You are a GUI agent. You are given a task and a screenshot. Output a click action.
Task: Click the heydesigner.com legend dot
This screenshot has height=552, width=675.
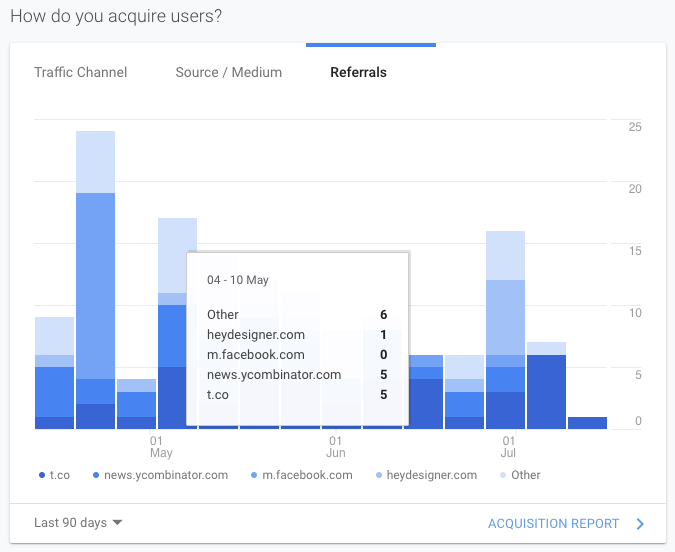[x=379, y=475]
